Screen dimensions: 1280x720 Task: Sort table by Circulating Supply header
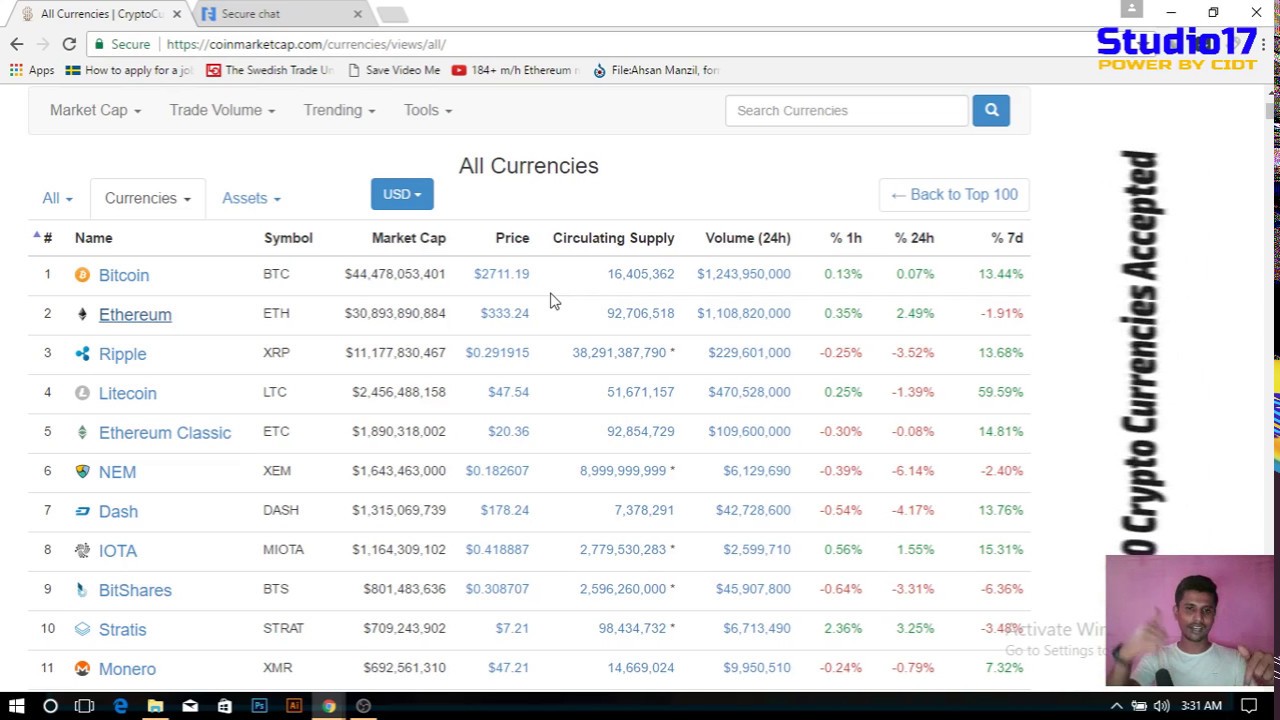613,238
